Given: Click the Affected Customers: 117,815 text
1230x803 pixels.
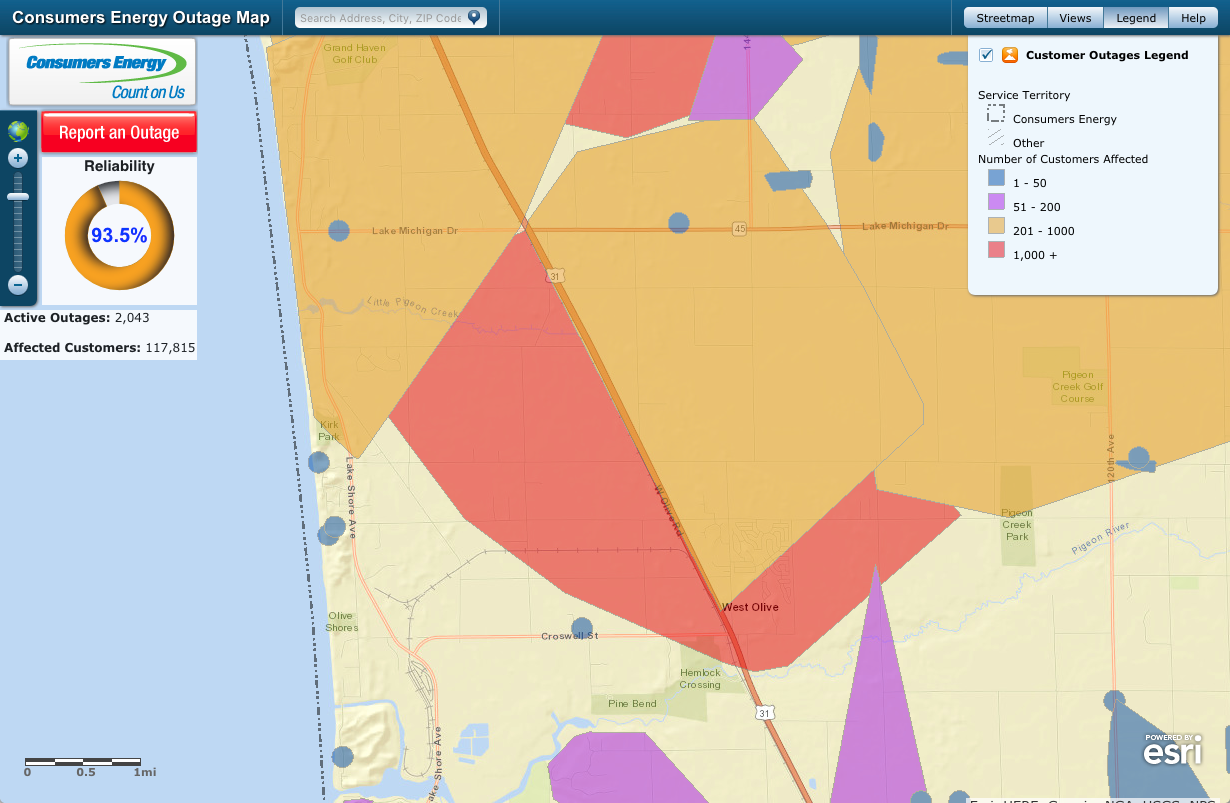Looking at the screenshot, I should pyautogui.click(x=100, y=348).
